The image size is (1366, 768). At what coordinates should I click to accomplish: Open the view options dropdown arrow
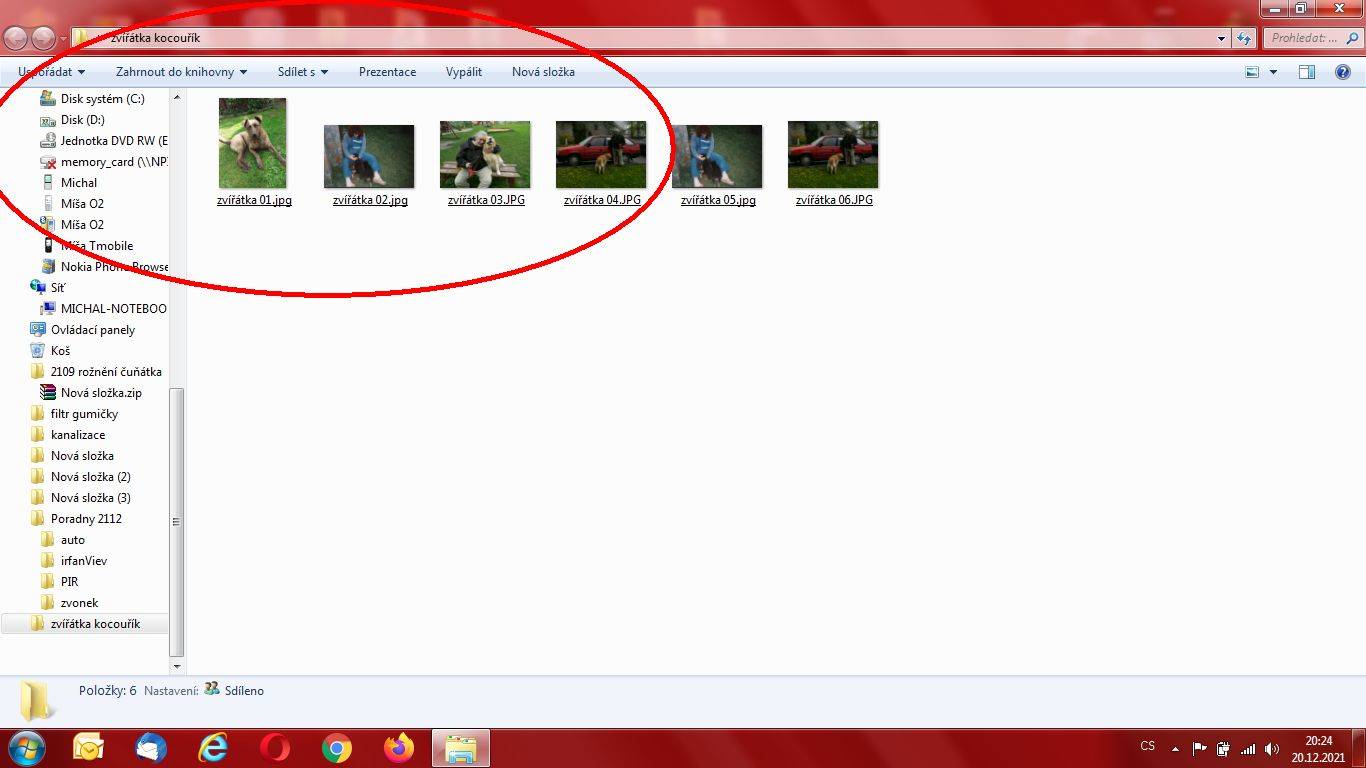1273,72
